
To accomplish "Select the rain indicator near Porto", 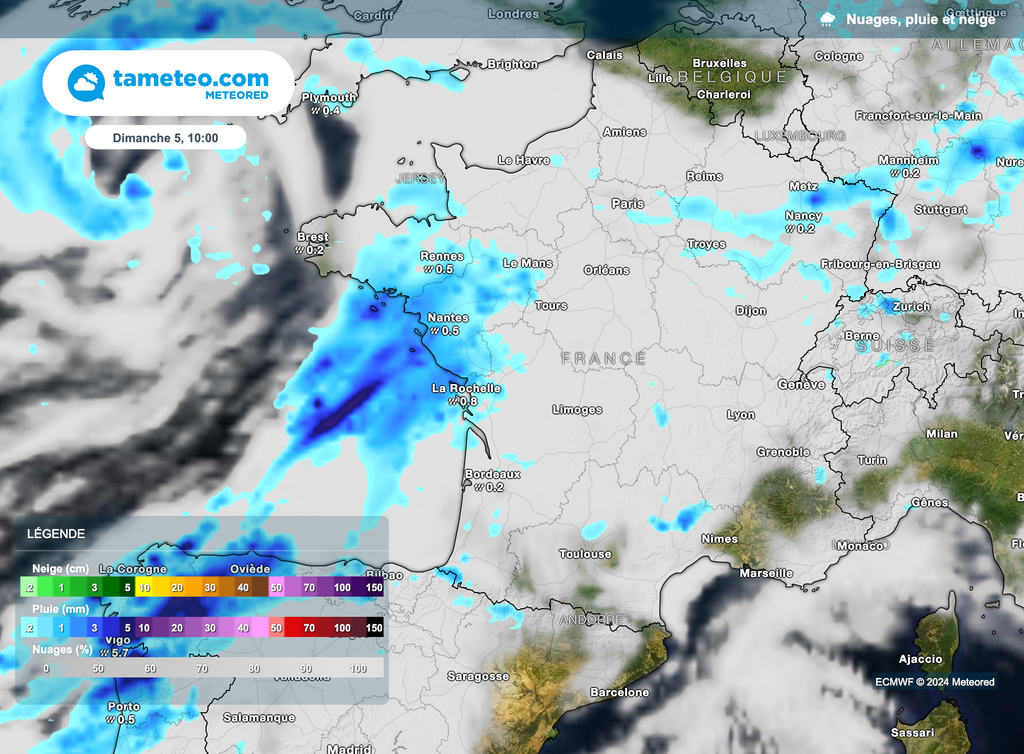I will [110, 718].
